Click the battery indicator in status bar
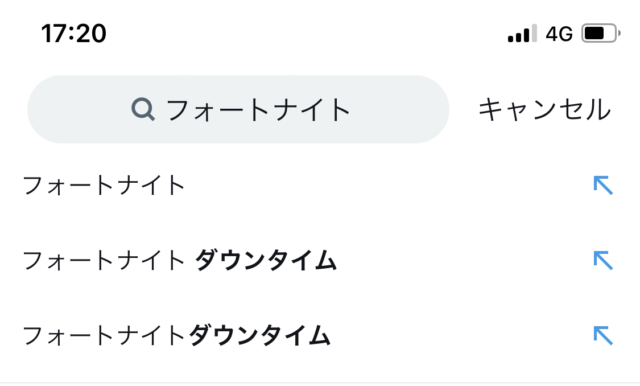Viewport: 640px width, 386px height. 601,33
